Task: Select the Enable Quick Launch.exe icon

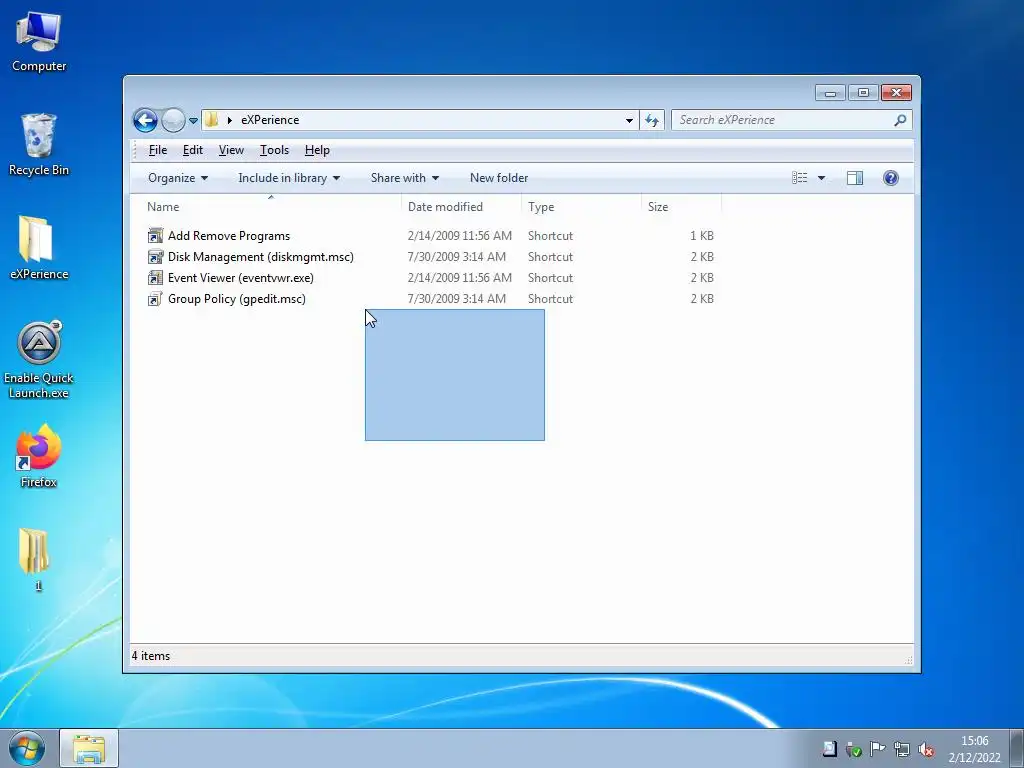Action: [39, 359]
